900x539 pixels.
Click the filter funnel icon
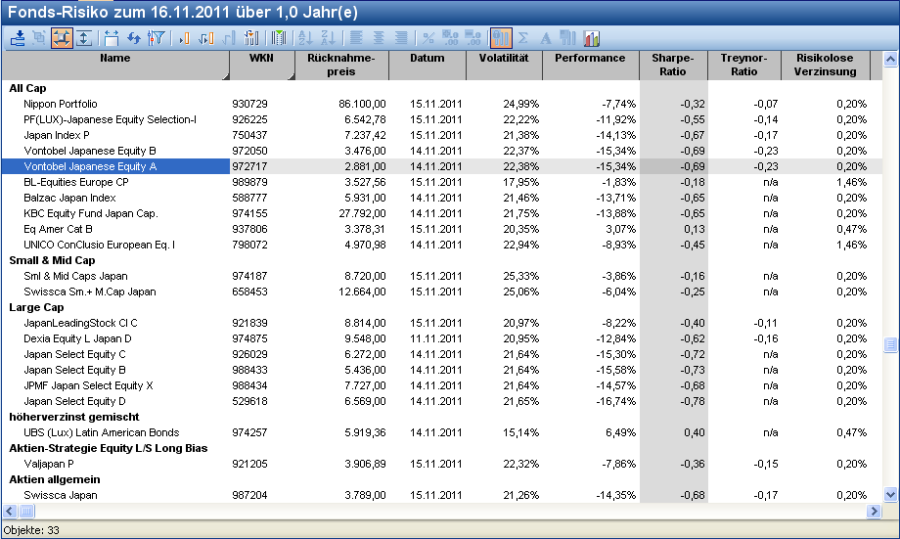(155, 38)
